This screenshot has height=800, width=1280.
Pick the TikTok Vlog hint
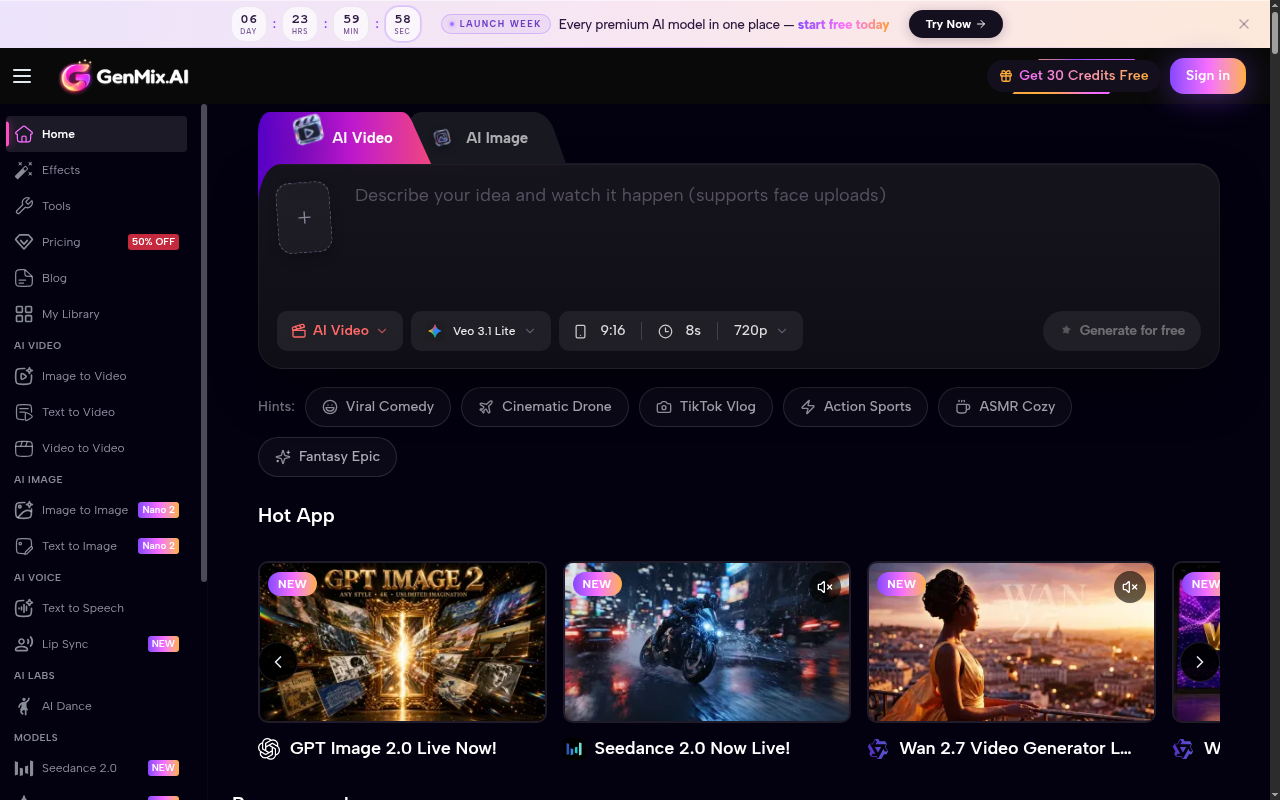[x=706, y=407]
